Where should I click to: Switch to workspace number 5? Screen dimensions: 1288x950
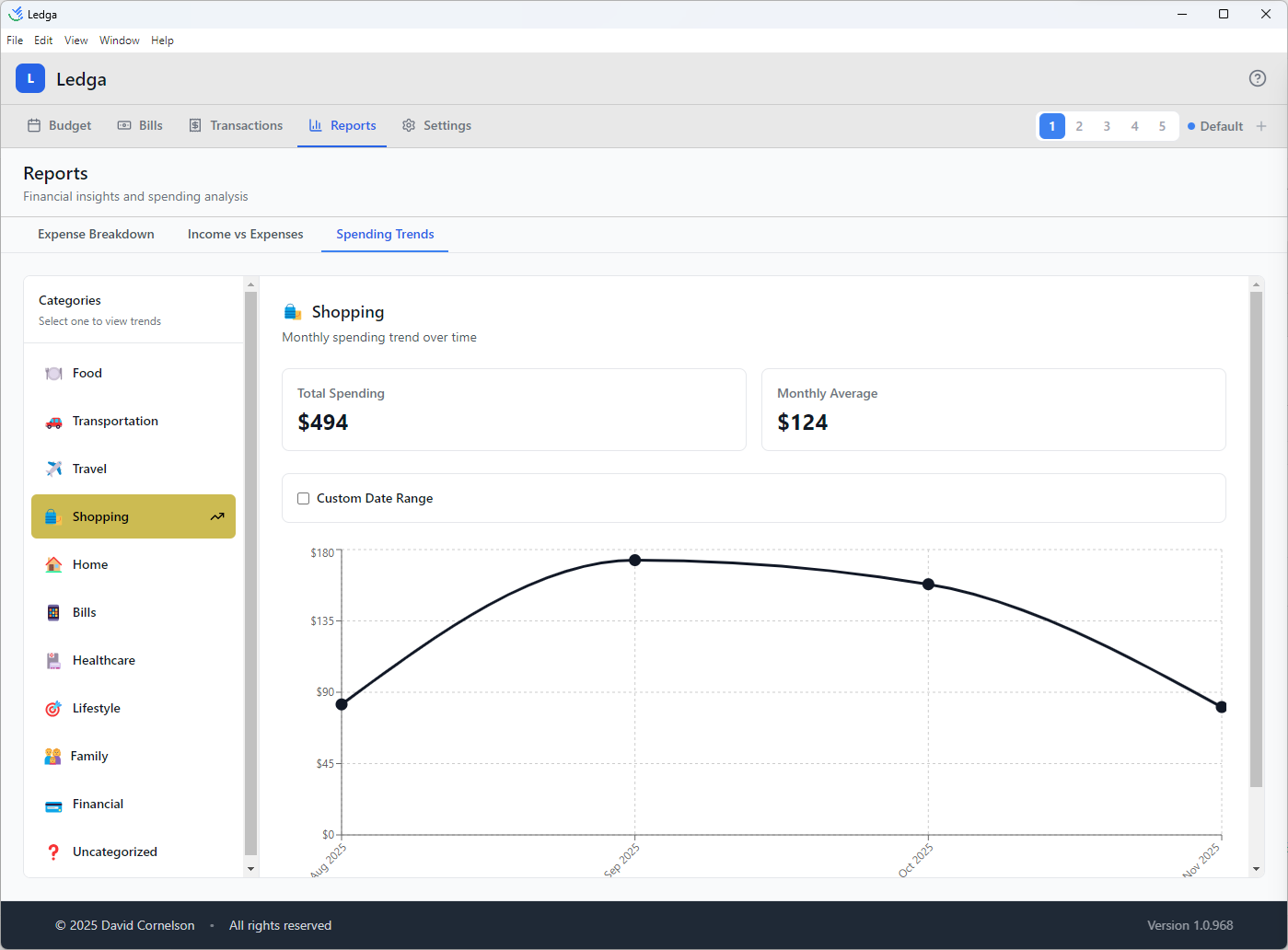1162,126
